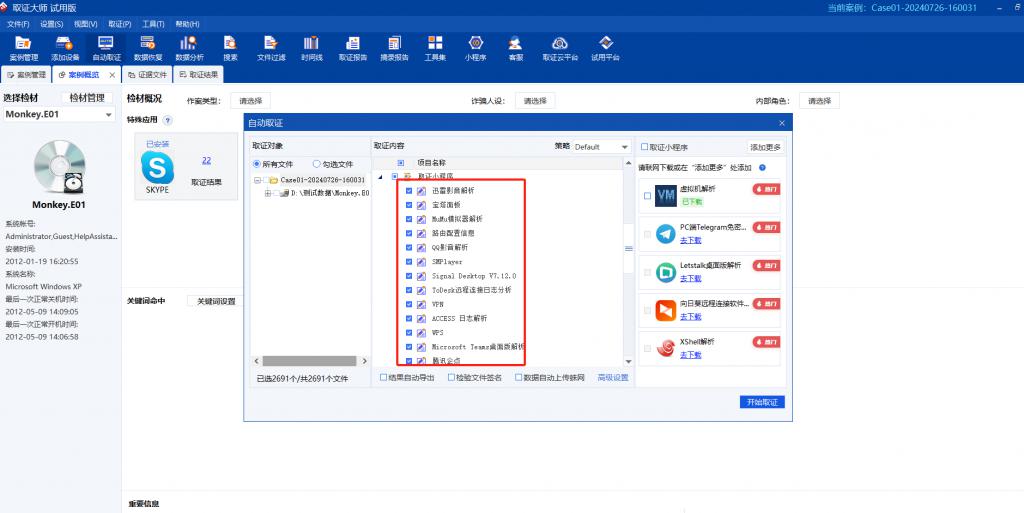
Task: Switch to the 取证结果 tab
Action: (x=198, y=74)
